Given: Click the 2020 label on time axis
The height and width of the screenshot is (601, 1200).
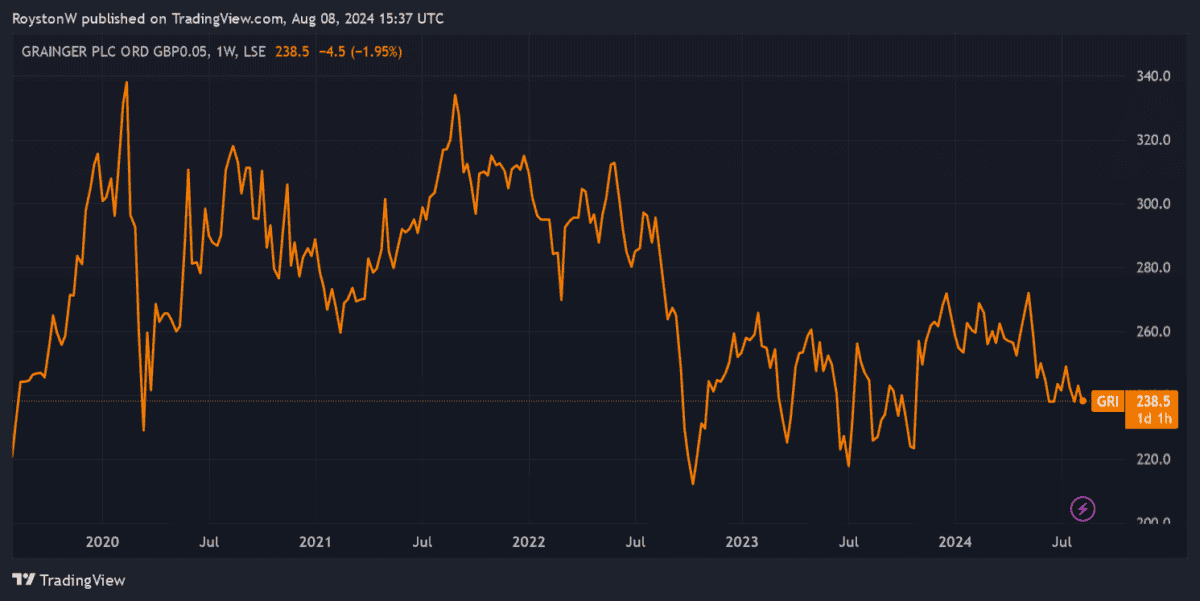Looking at the screenshot, I should [x=102, y=542].
